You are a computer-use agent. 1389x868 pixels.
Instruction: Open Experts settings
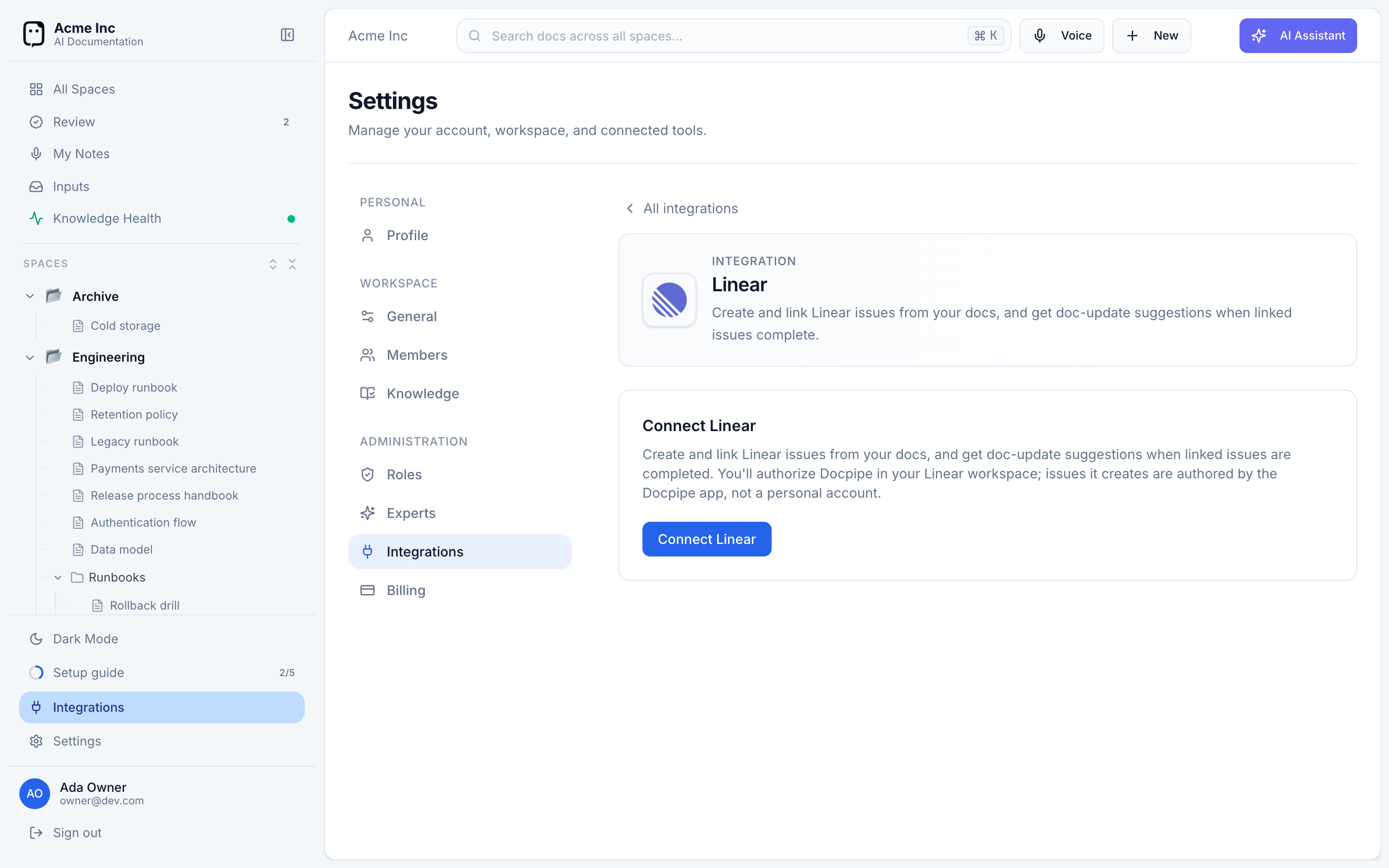pyautogui.click(x=459, y=513)
